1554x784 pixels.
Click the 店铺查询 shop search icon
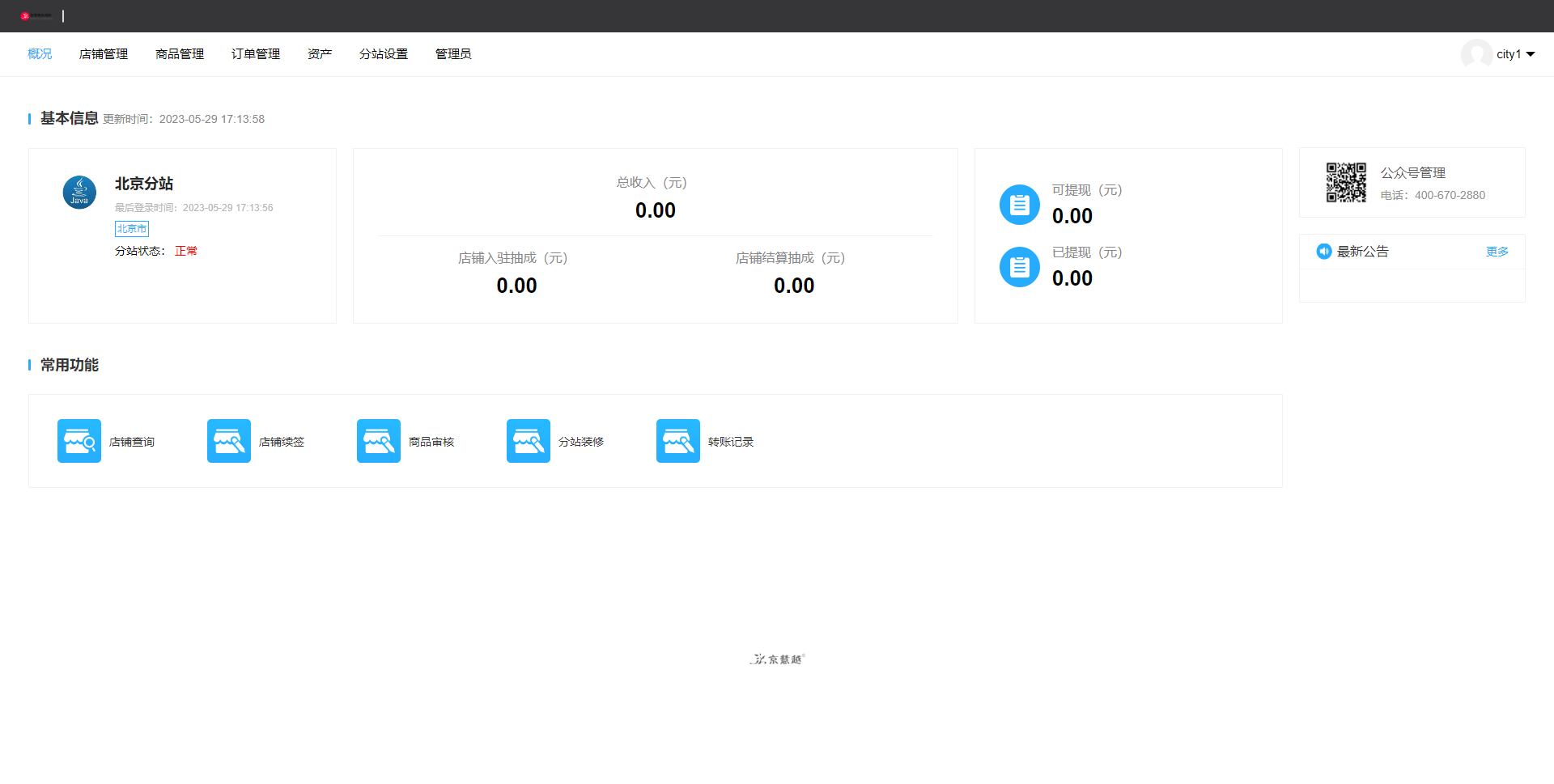(x=79, y=441)
